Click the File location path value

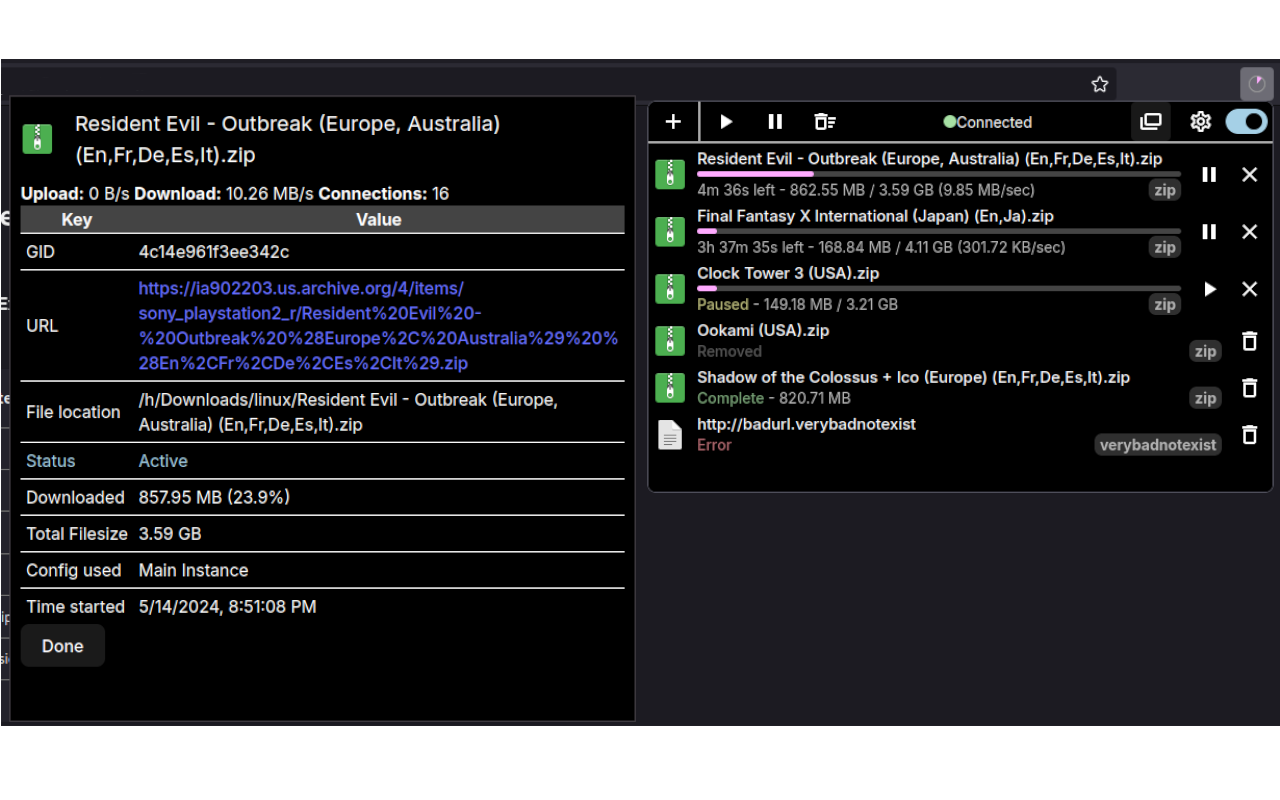point(348,412)
